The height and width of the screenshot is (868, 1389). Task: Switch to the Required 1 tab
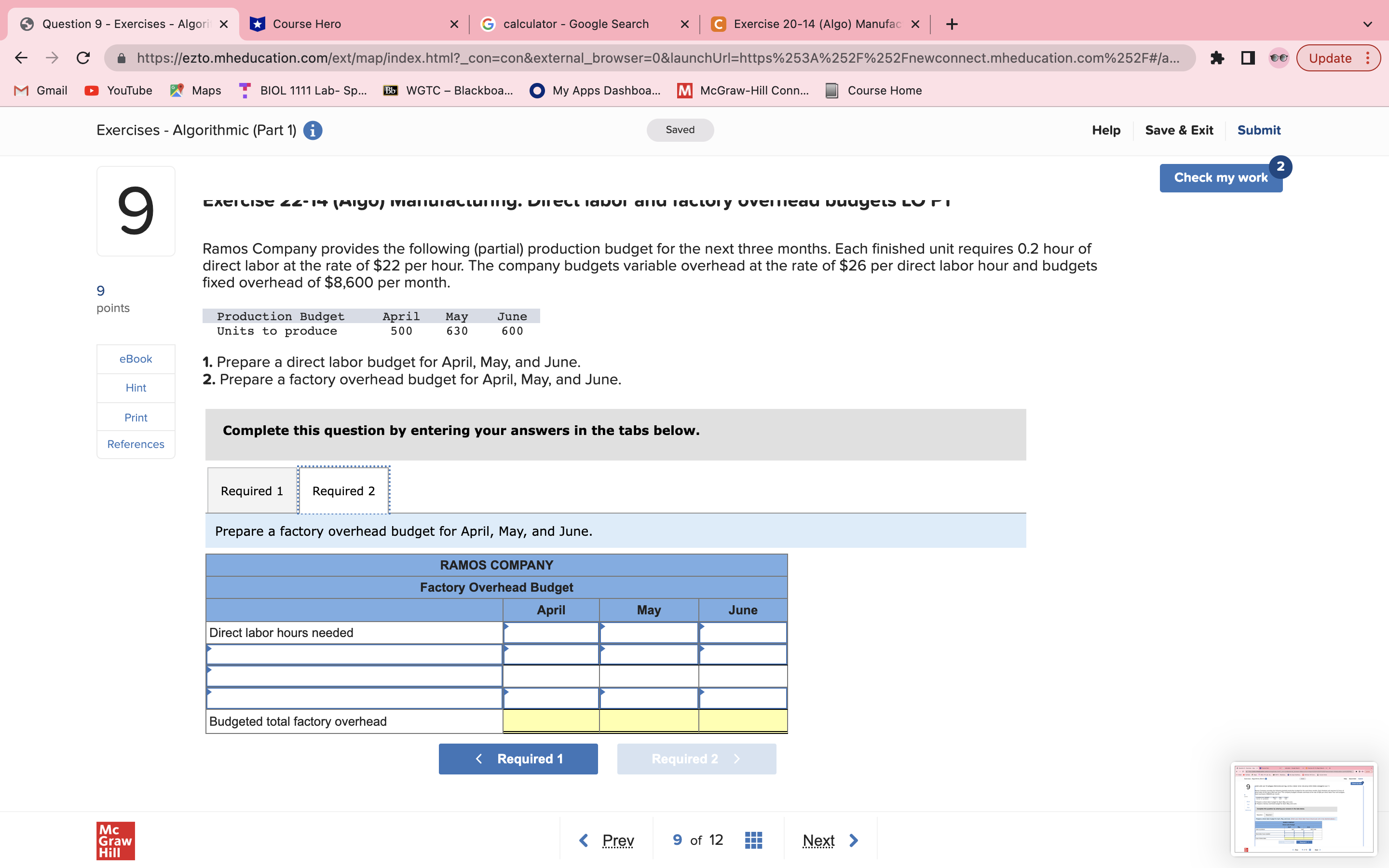coord(251,490)
